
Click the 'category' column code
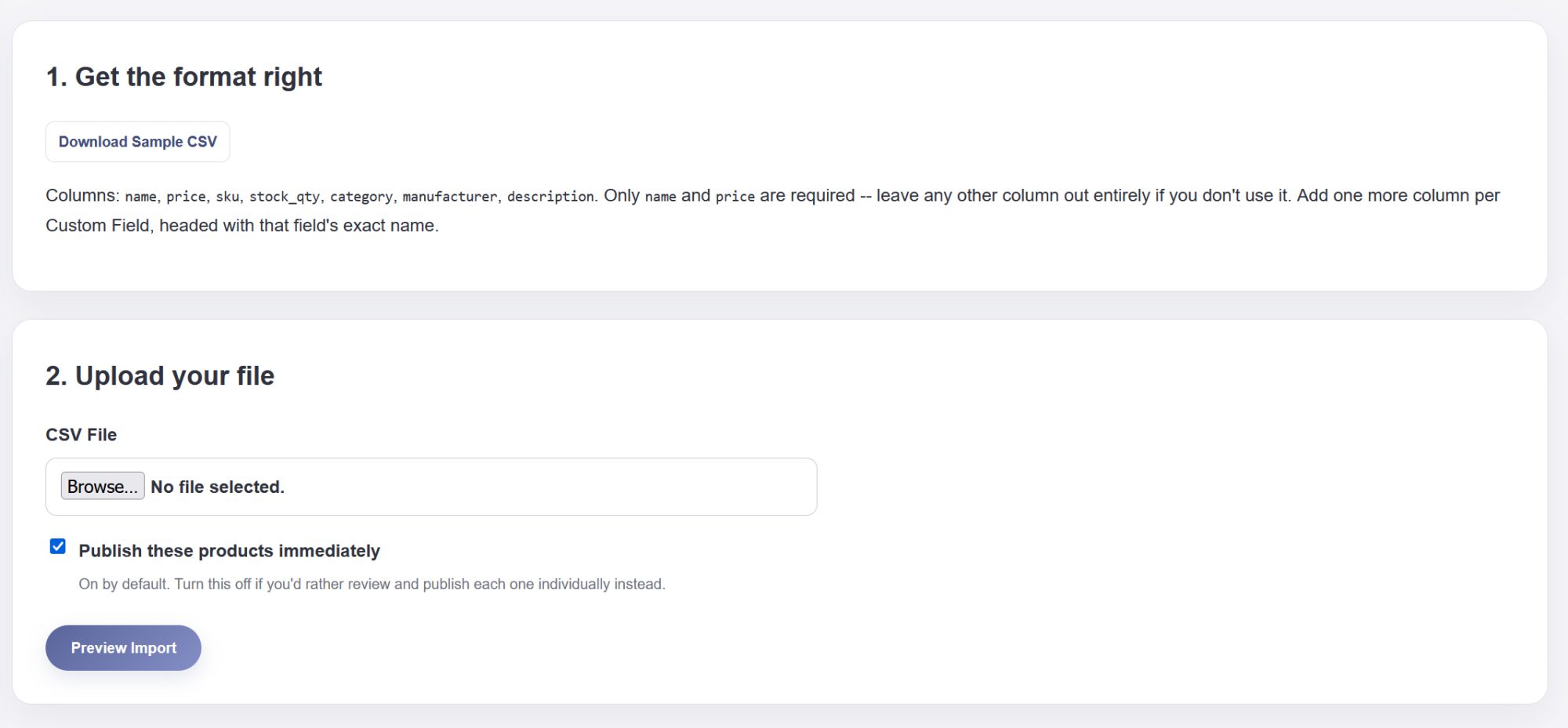click(361, 197)
